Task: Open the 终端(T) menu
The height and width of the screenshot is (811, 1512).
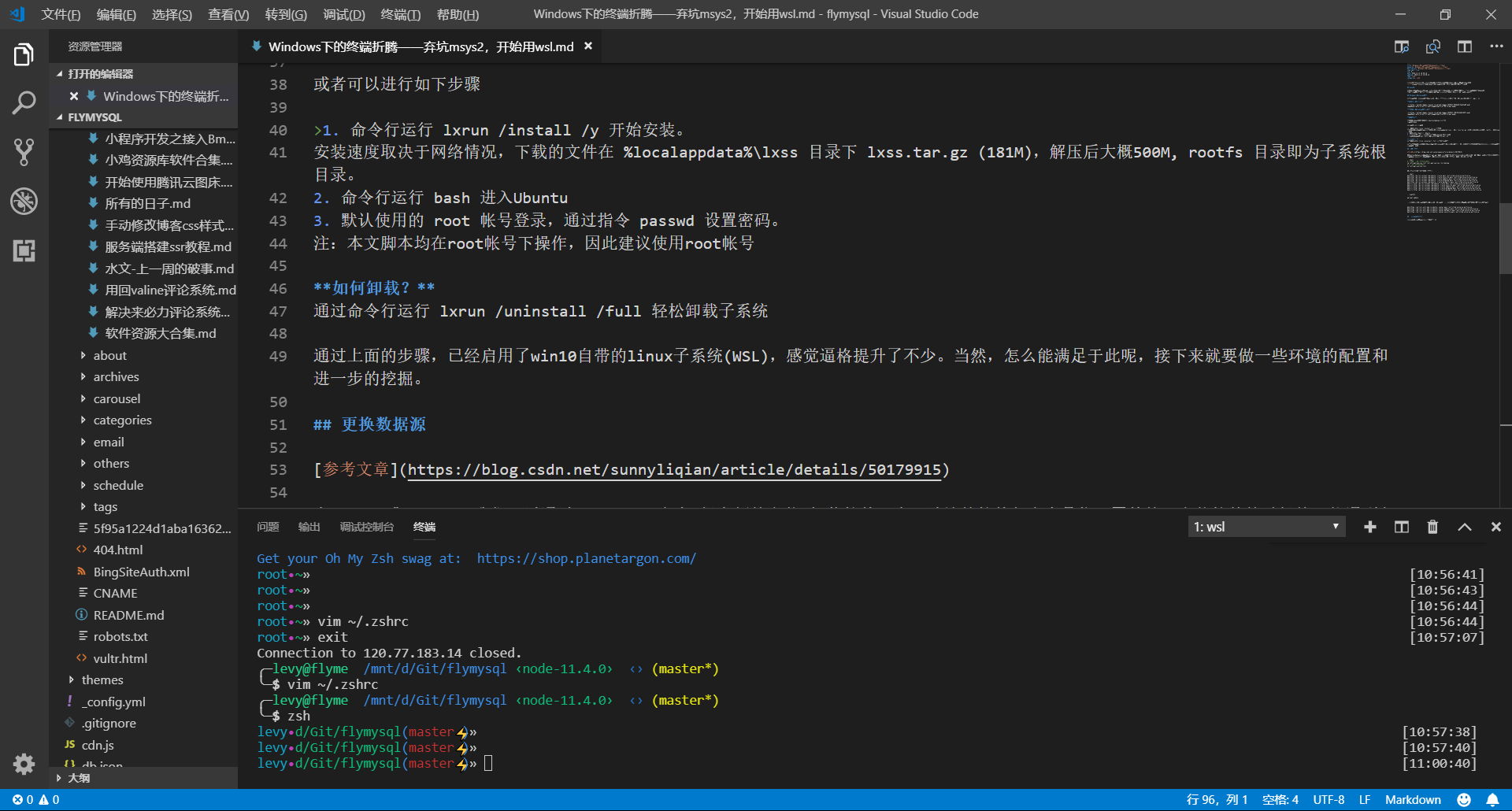Action: pos(400,14)
